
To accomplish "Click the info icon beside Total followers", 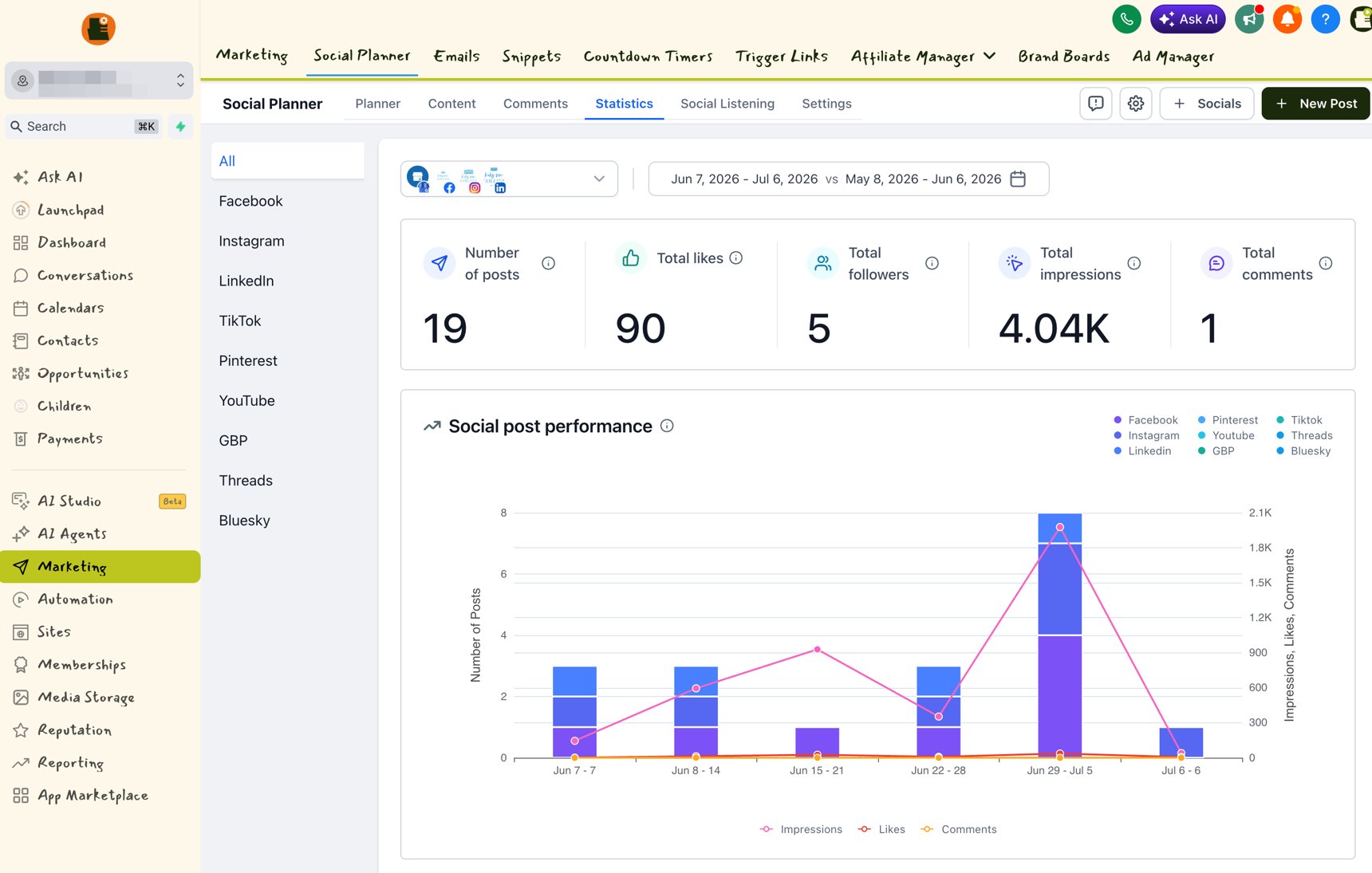I will pos(932,263).
